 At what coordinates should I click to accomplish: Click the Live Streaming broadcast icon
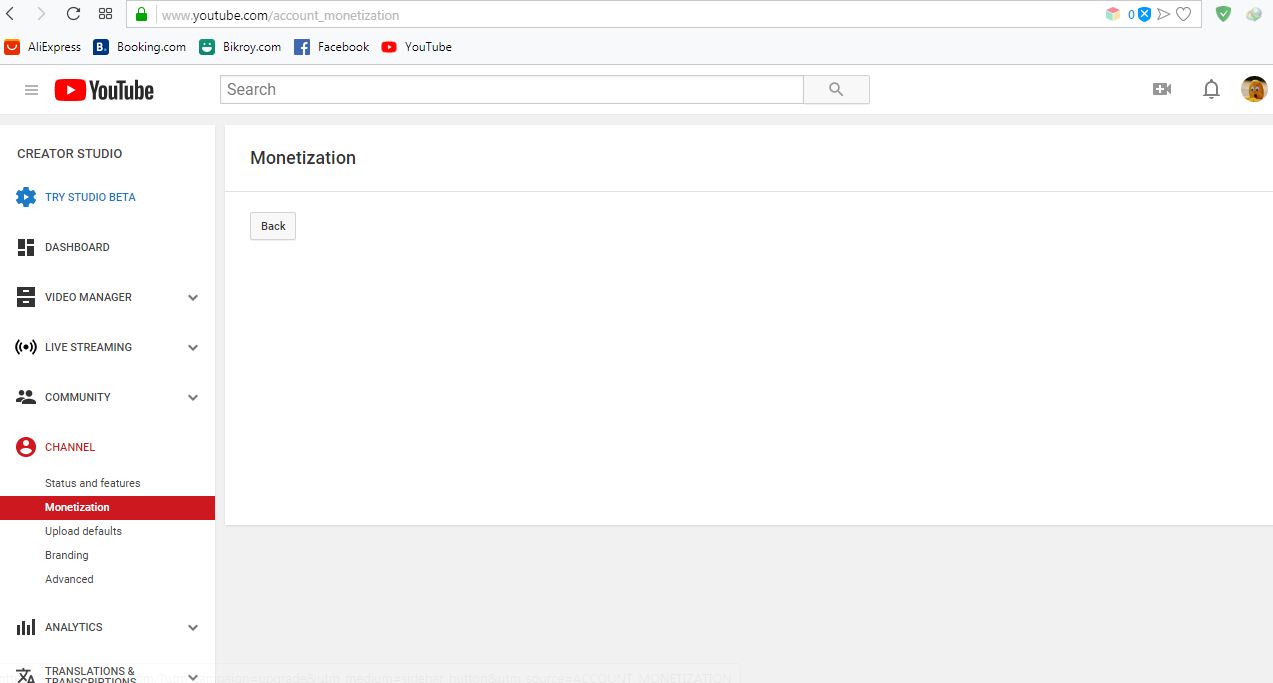coord(25,347)
